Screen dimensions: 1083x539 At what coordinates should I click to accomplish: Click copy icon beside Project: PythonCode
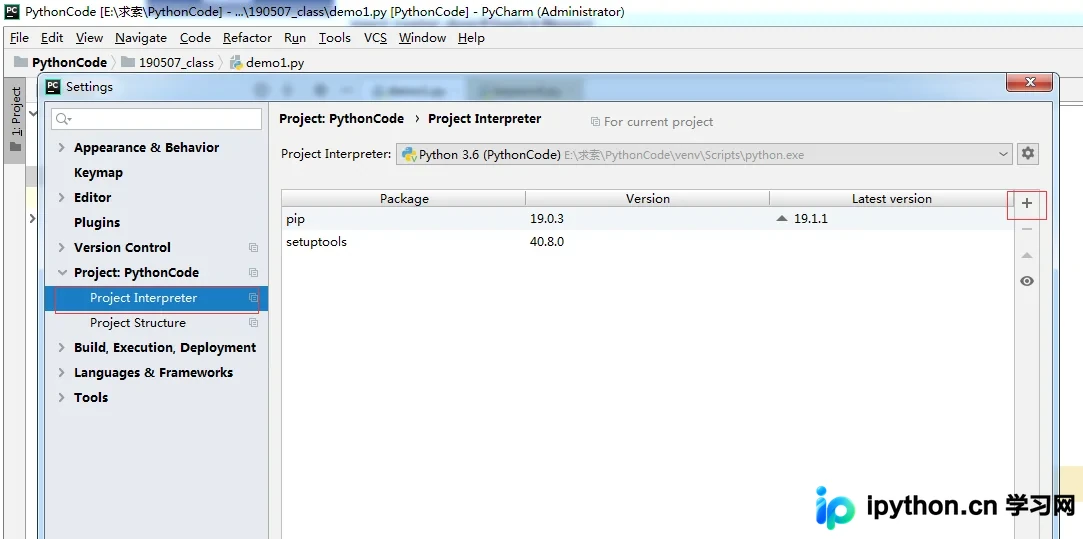[253, 272]
